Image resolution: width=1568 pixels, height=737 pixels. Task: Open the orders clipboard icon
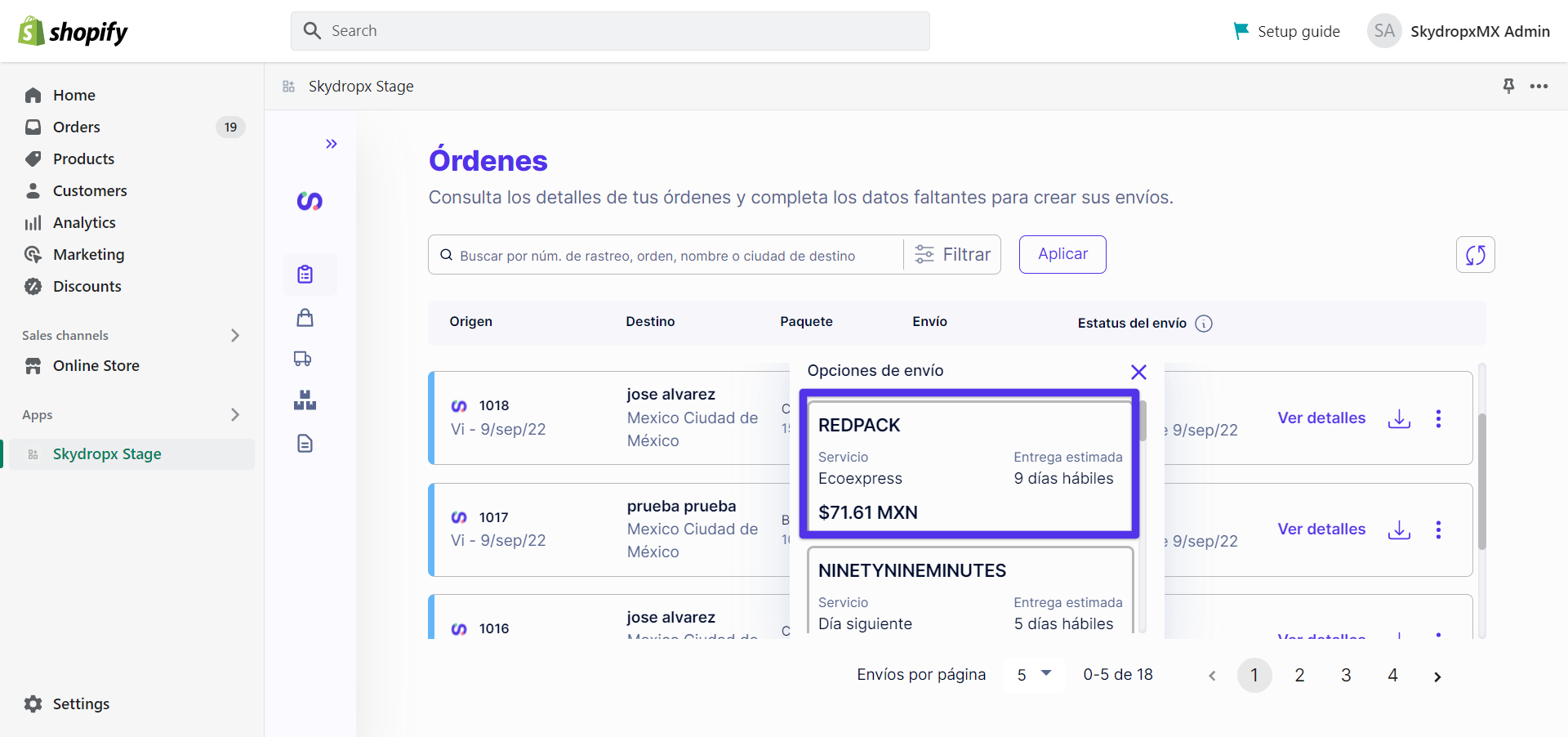point(305,275)
